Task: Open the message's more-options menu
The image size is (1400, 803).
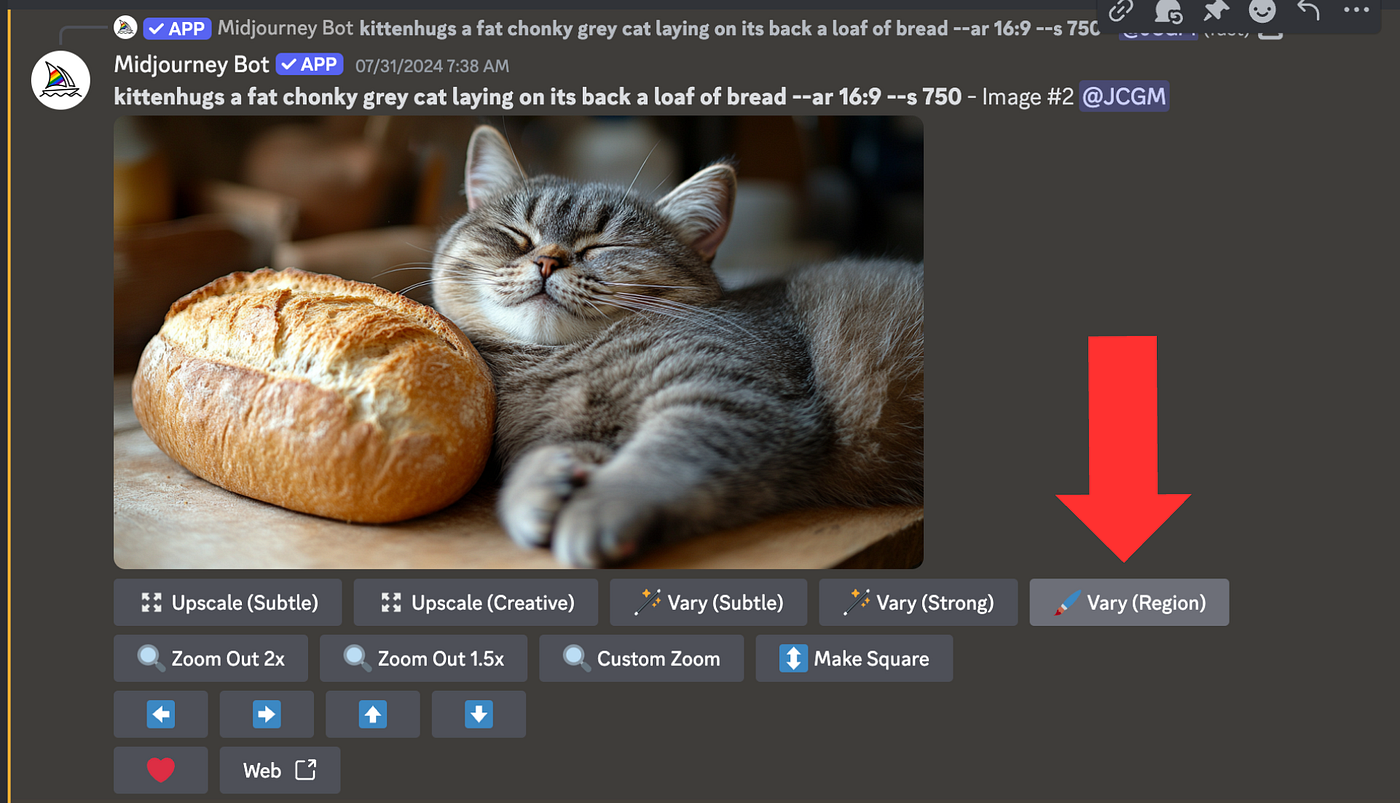Action: coord(1355,14)
